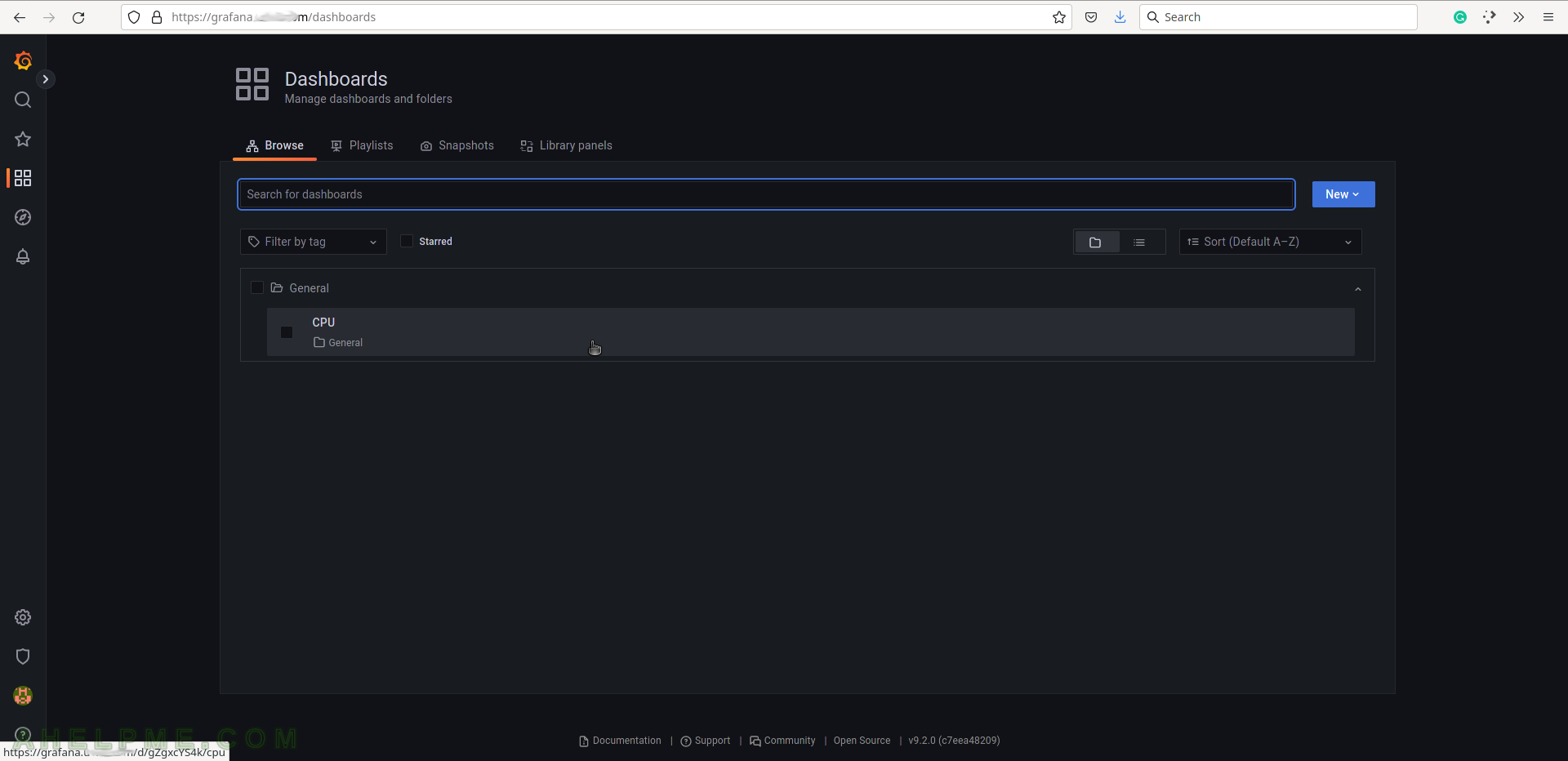Open the Open Source footer link

pyautogui.click(x=862, y=741)
